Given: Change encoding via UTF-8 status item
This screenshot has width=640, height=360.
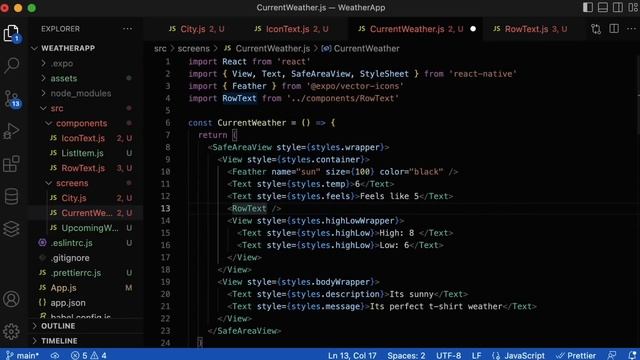Looking at the screenshot, I should click(449, 356).
